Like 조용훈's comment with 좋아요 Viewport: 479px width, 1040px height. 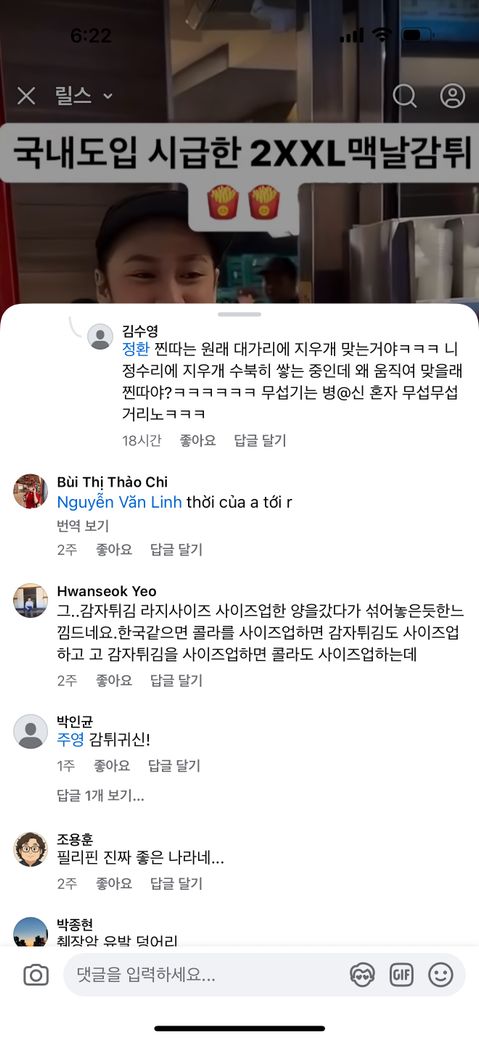(114, 883)
